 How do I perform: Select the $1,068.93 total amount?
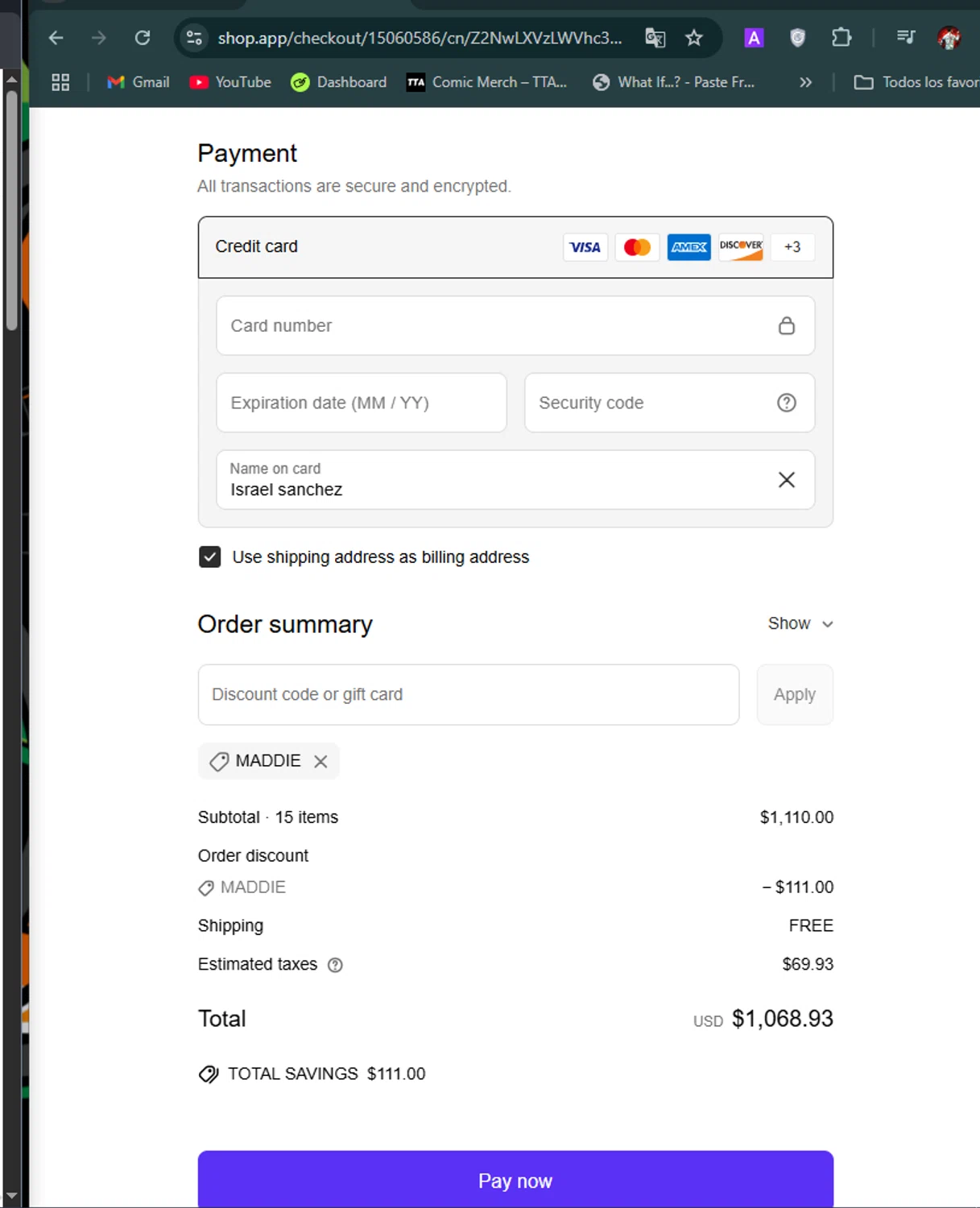coord(782,1019)
